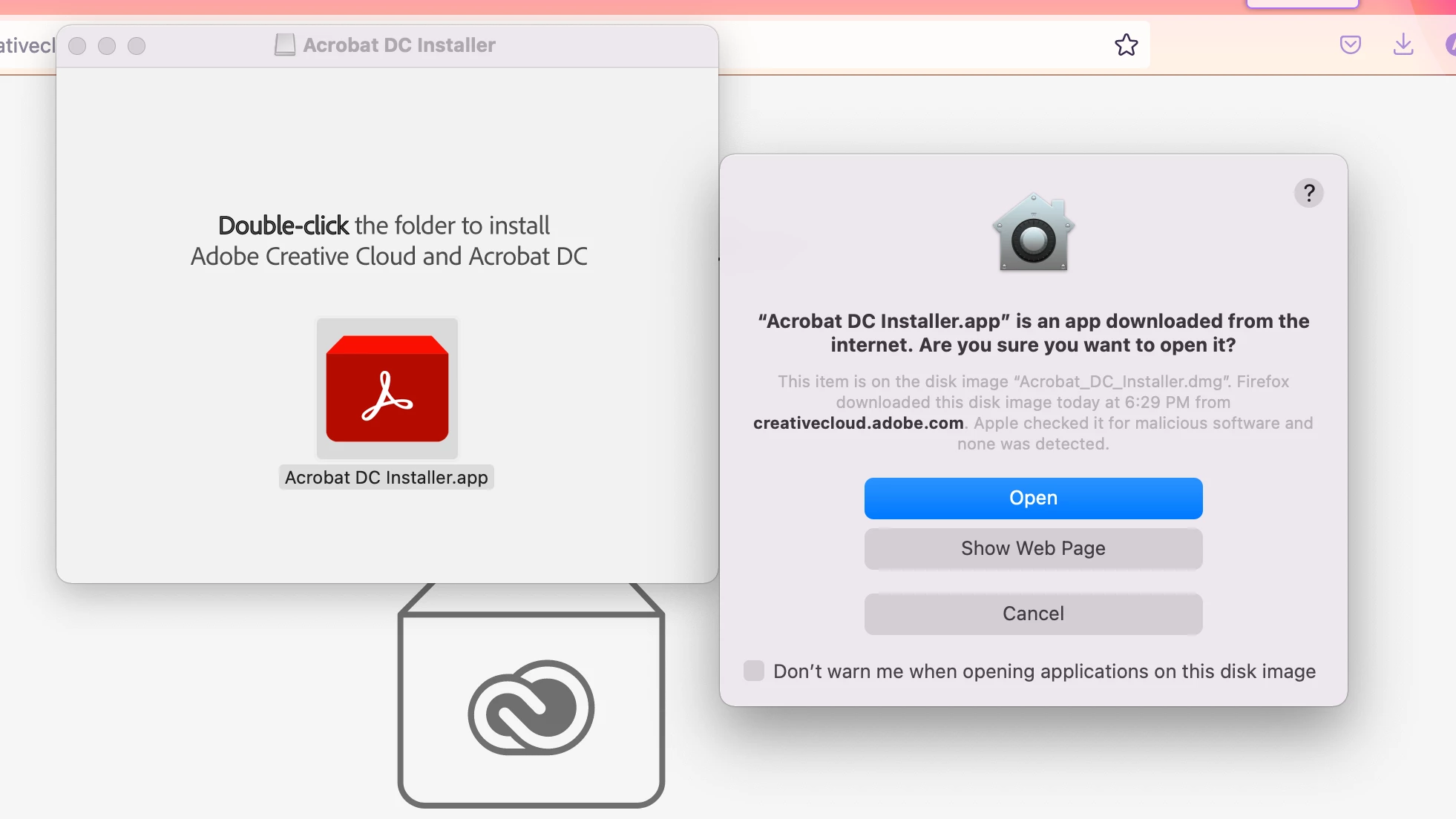1456x819 pixels.
Task: Click the Show Web Page button
Action: tap(1033, 548)
